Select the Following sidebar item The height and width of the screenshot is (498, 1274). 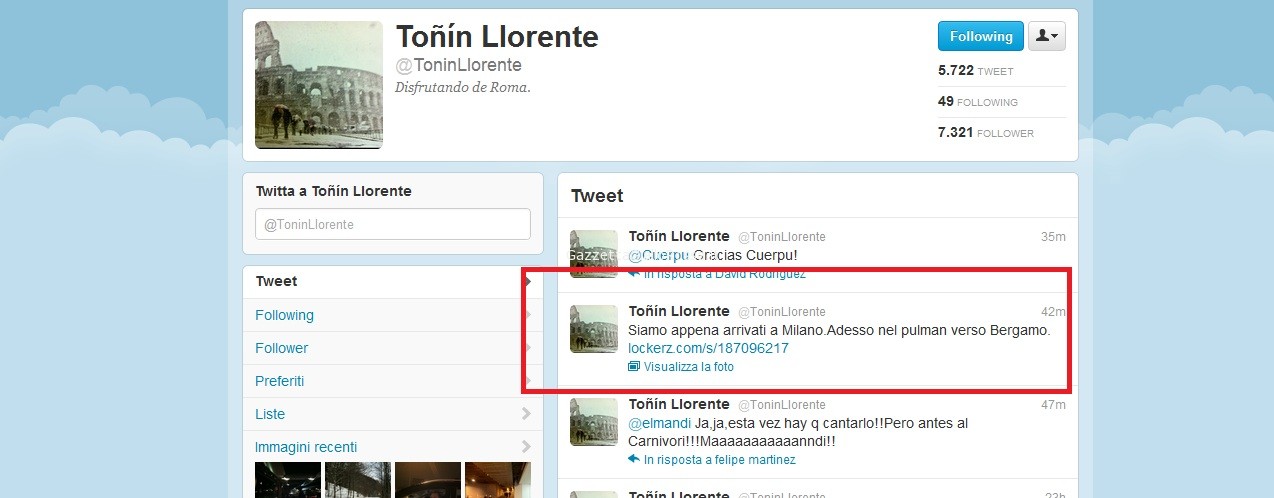393,315
